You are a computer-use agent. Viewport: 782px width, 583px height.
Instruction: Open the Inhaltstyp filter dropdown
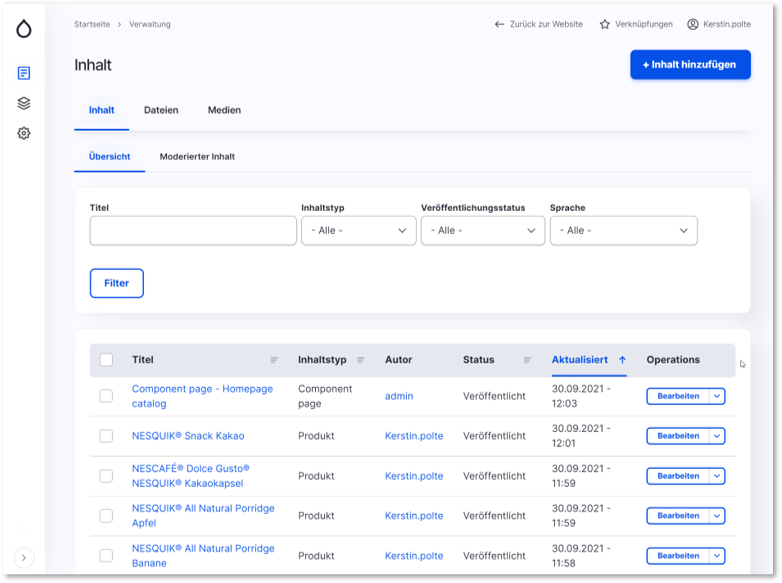coord(359,230)
